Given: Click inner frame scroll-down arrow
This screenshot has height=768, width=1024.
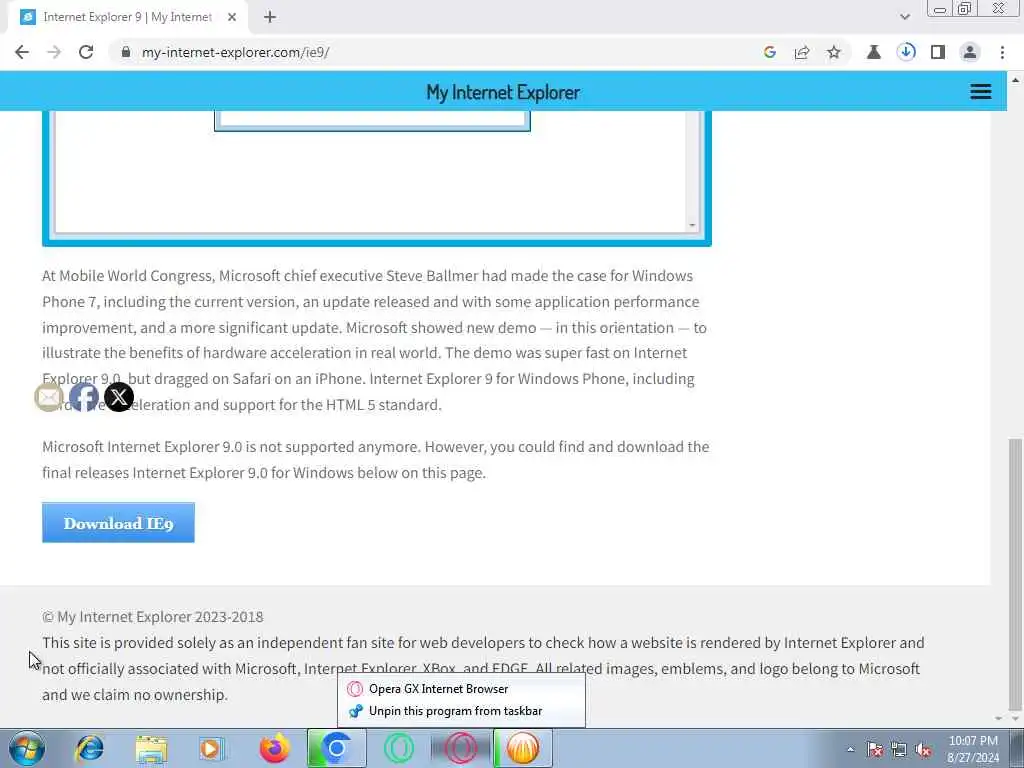Looking at the screenshot, I should coord(692,225).
